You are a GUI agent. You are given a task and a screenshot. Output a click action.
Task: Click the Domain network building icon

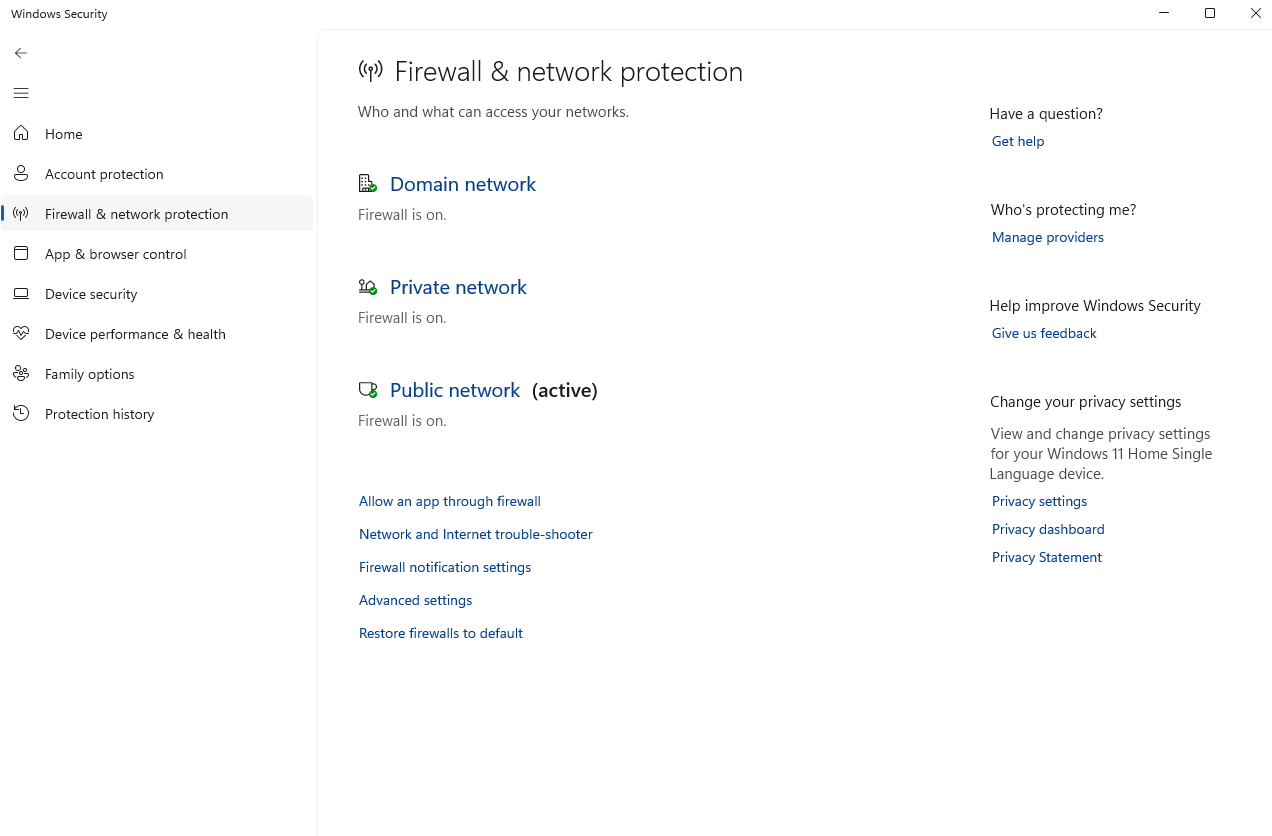(367, 183)
